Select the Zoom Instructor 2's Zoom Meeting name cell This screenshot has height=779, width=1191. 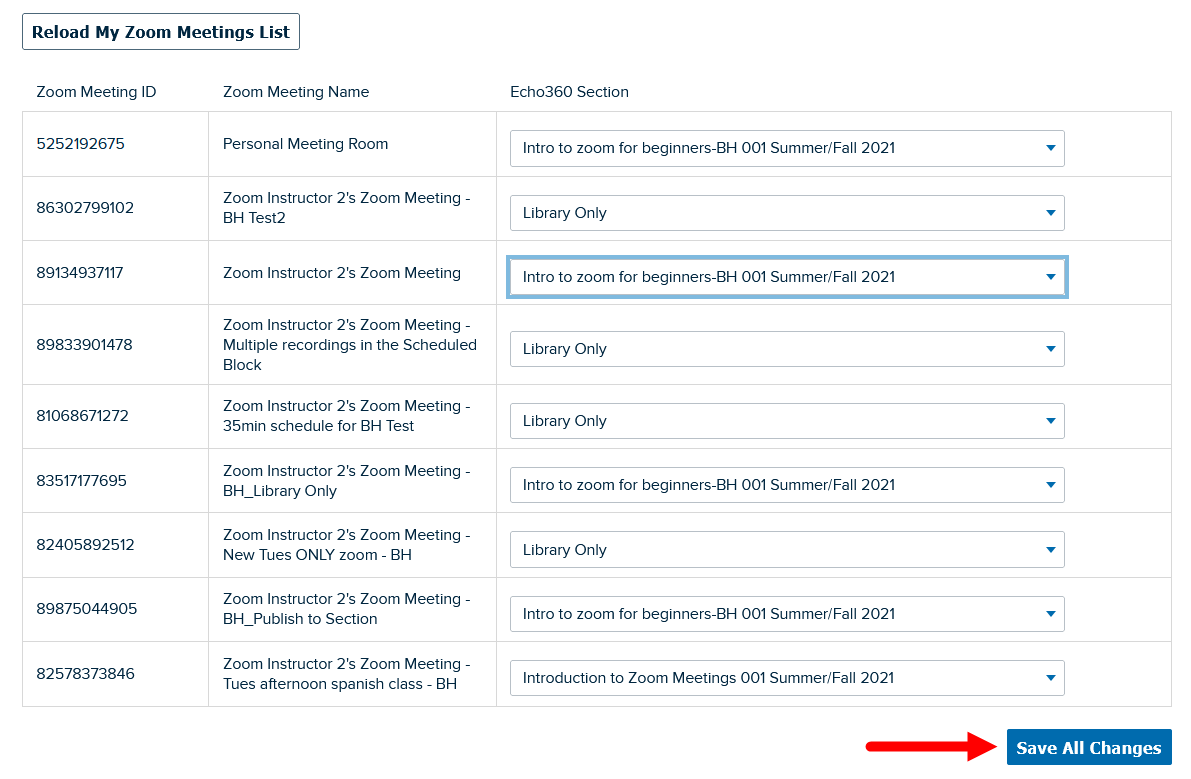tap(342, 272)
